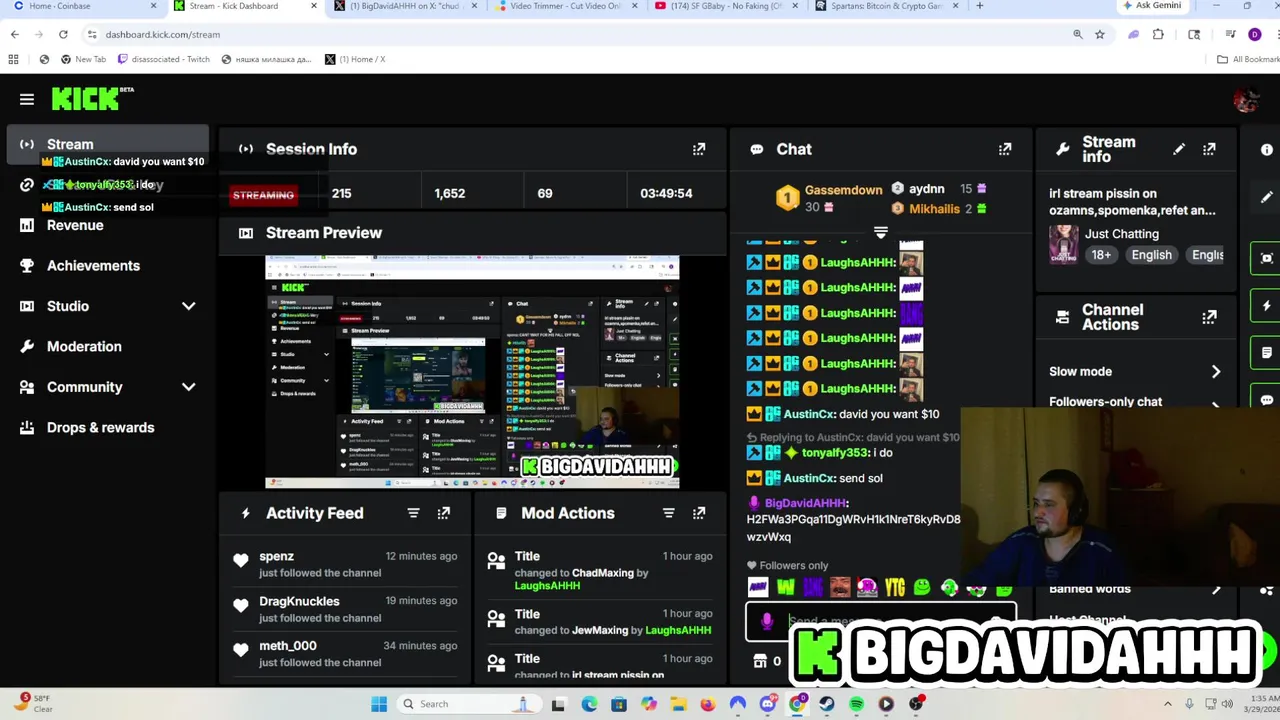Open Slow mode settings chevron
The width and height of the screenshot is (1280, 720).
1216,371
